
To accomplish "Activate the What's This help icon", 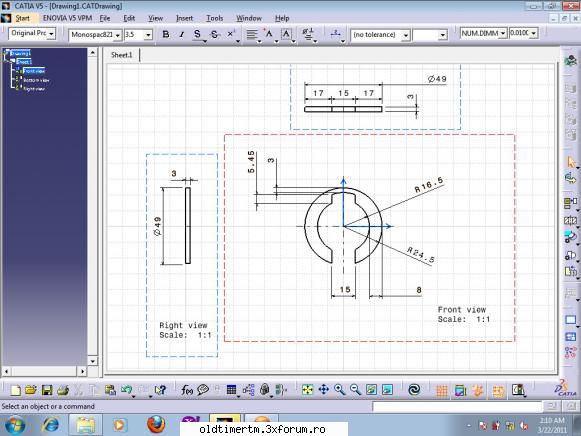I will point(160,390).
